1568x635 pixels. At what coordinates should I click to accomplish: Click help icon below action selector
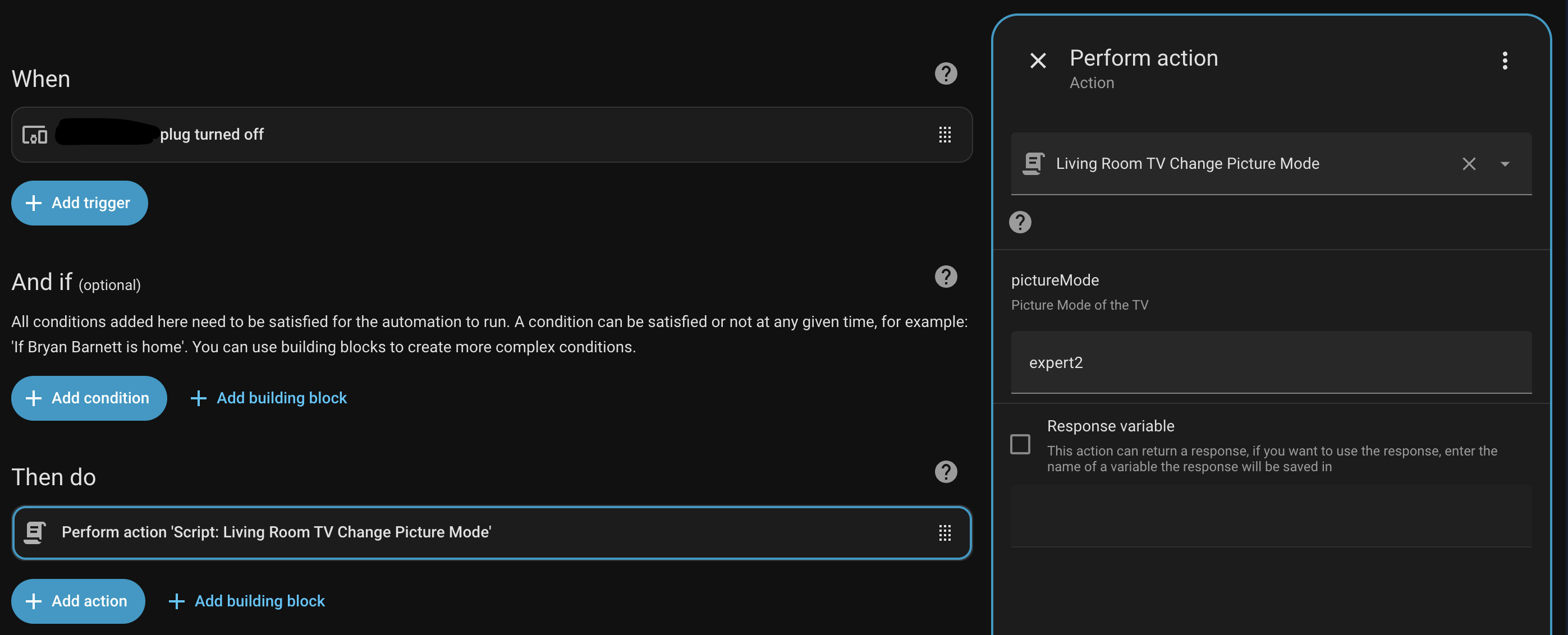[x=1020, y=222]
